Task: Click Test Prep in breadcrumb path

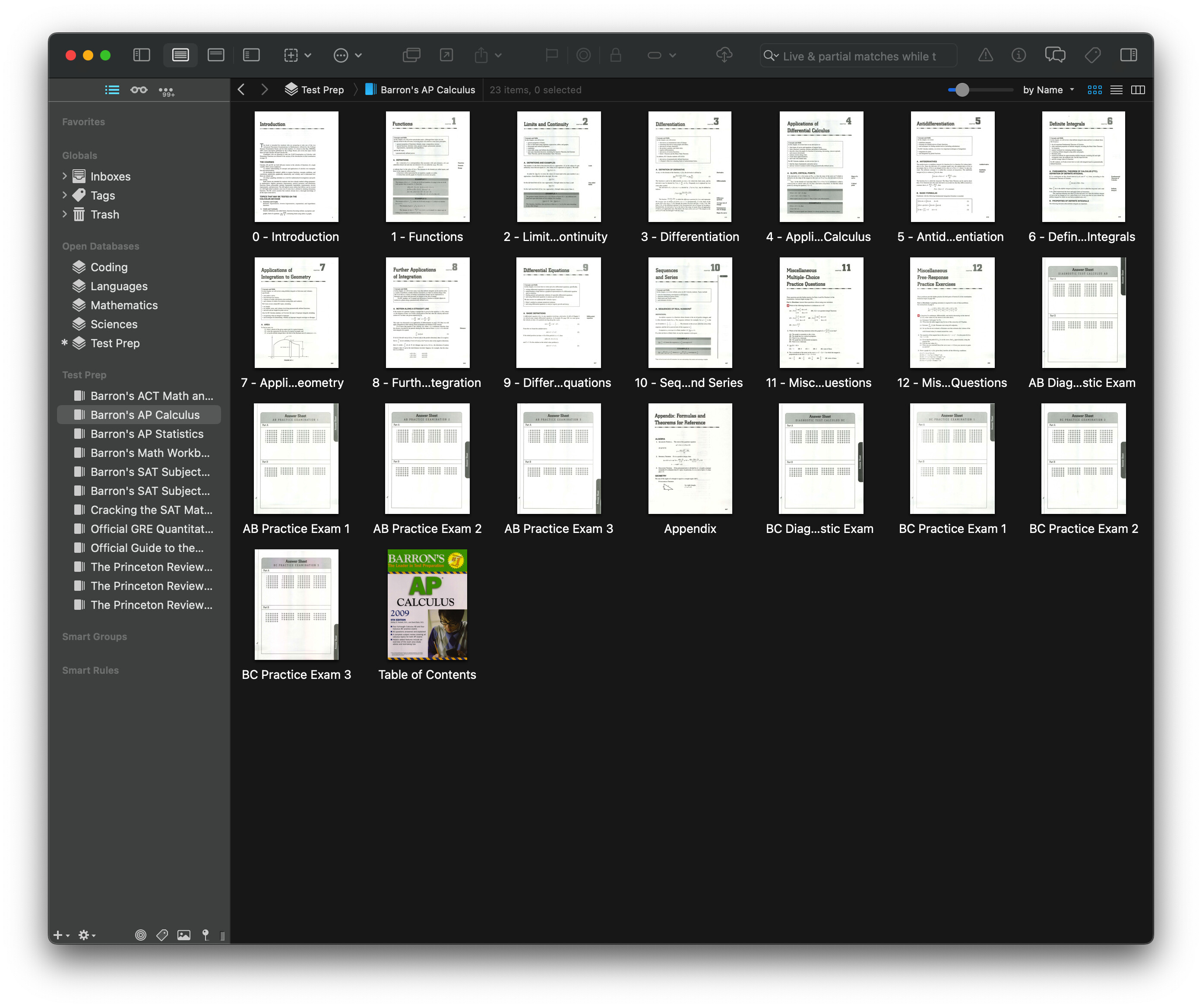Action: 322,90
